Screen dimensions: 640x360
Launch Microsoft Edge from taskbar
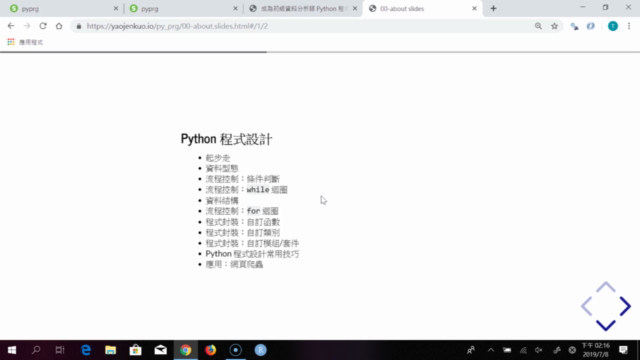pyautogui.click(x=86, y=350)
